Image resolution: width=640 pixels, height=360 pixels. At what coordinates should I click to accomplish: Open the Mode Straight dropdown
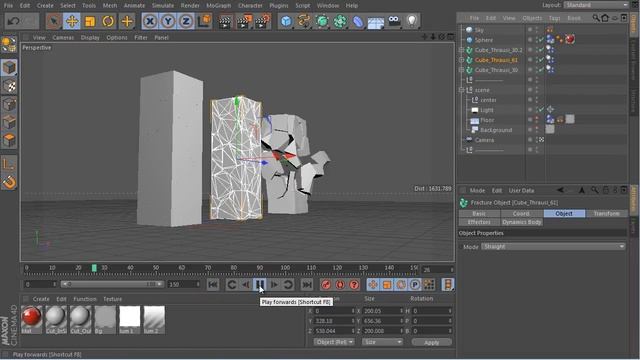[x=553, y=247]
